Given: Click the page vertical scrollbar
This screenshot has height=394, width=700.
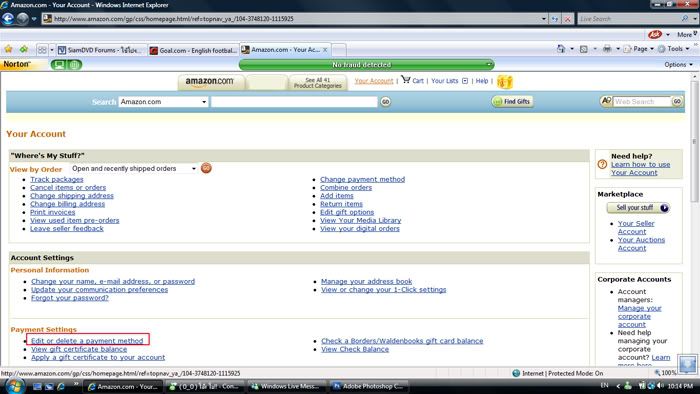Looking at the screenshot, I should point(694,219).
